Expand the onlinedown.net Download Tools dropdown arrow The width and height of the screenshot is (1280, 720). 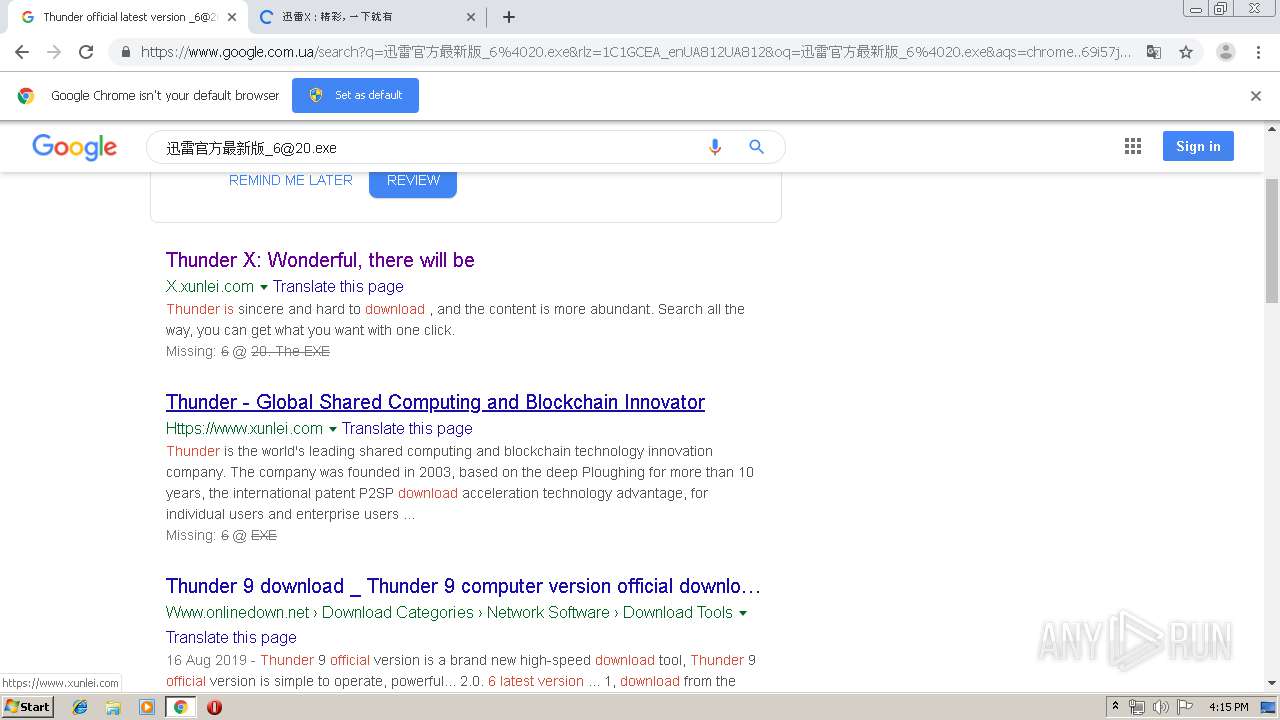click(743, 613)
